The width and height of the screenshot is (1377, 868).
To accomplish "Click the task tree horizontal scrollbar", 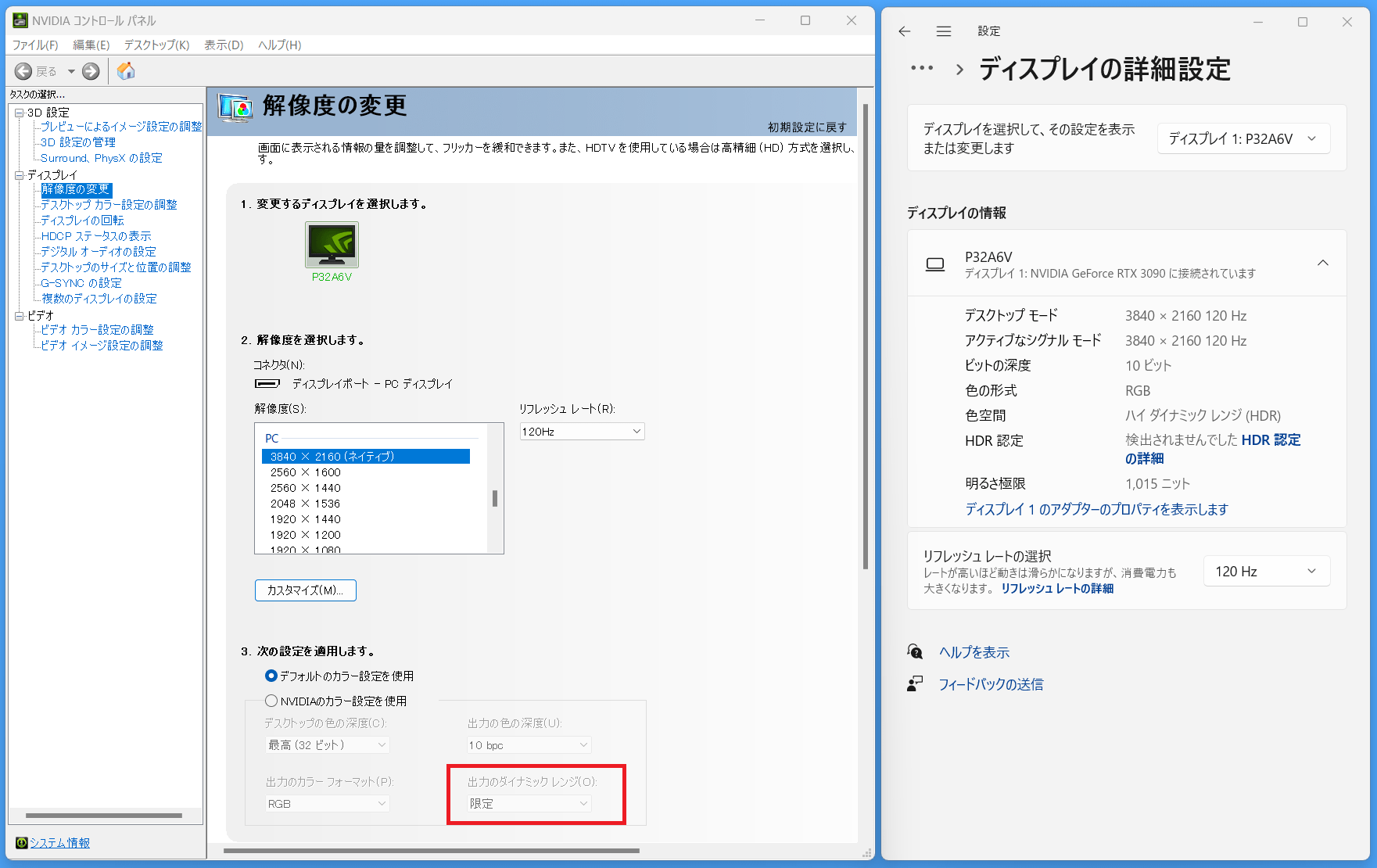I will pyautogui.click(x=104, y=816).
